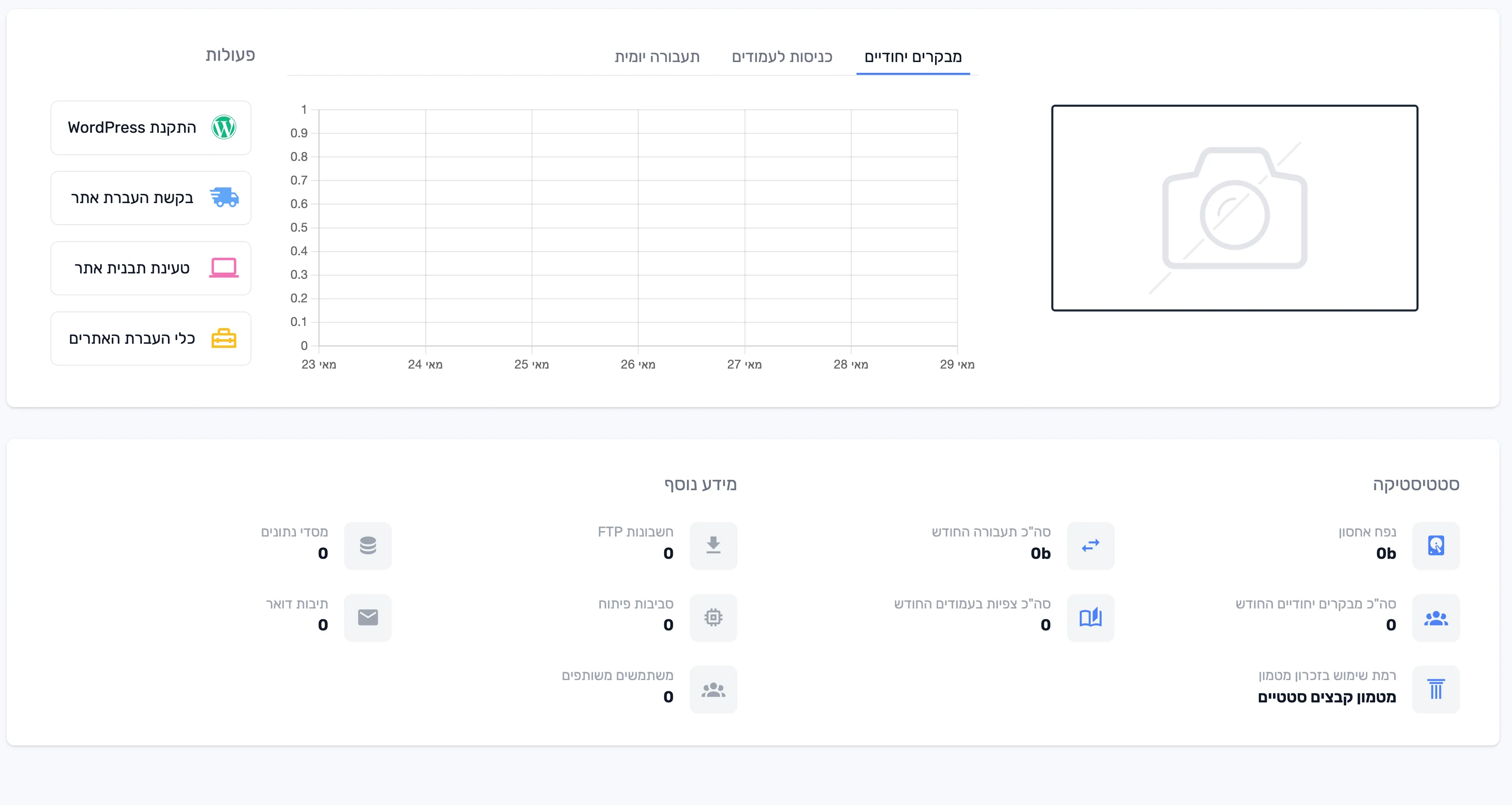This screenshot has height=805, width=1512.
Task: Click the unique visitors people icon
Action: (1435, 617)
